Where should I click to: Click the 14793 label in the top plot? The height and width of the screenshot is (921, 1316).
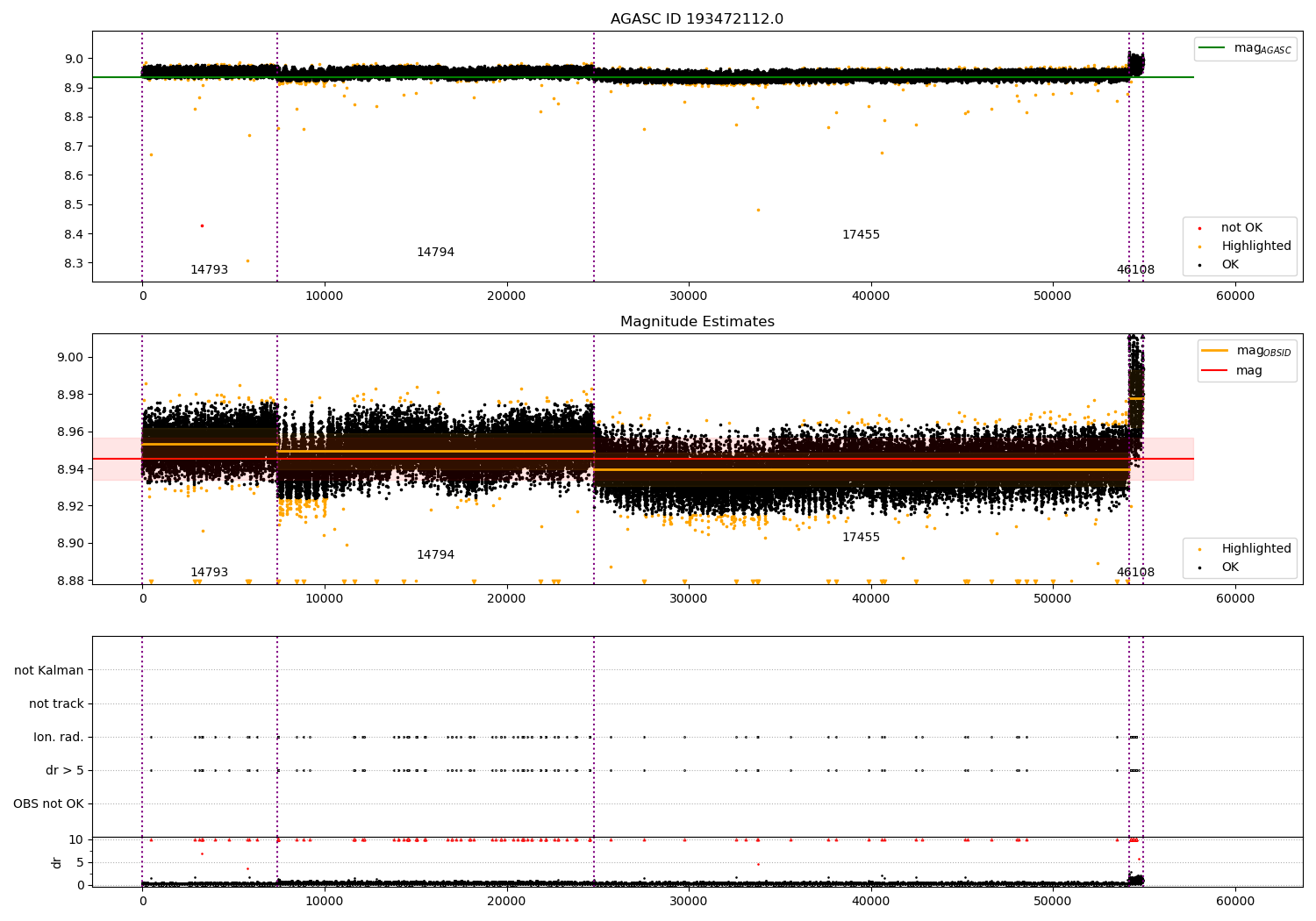tap(209, 270)
